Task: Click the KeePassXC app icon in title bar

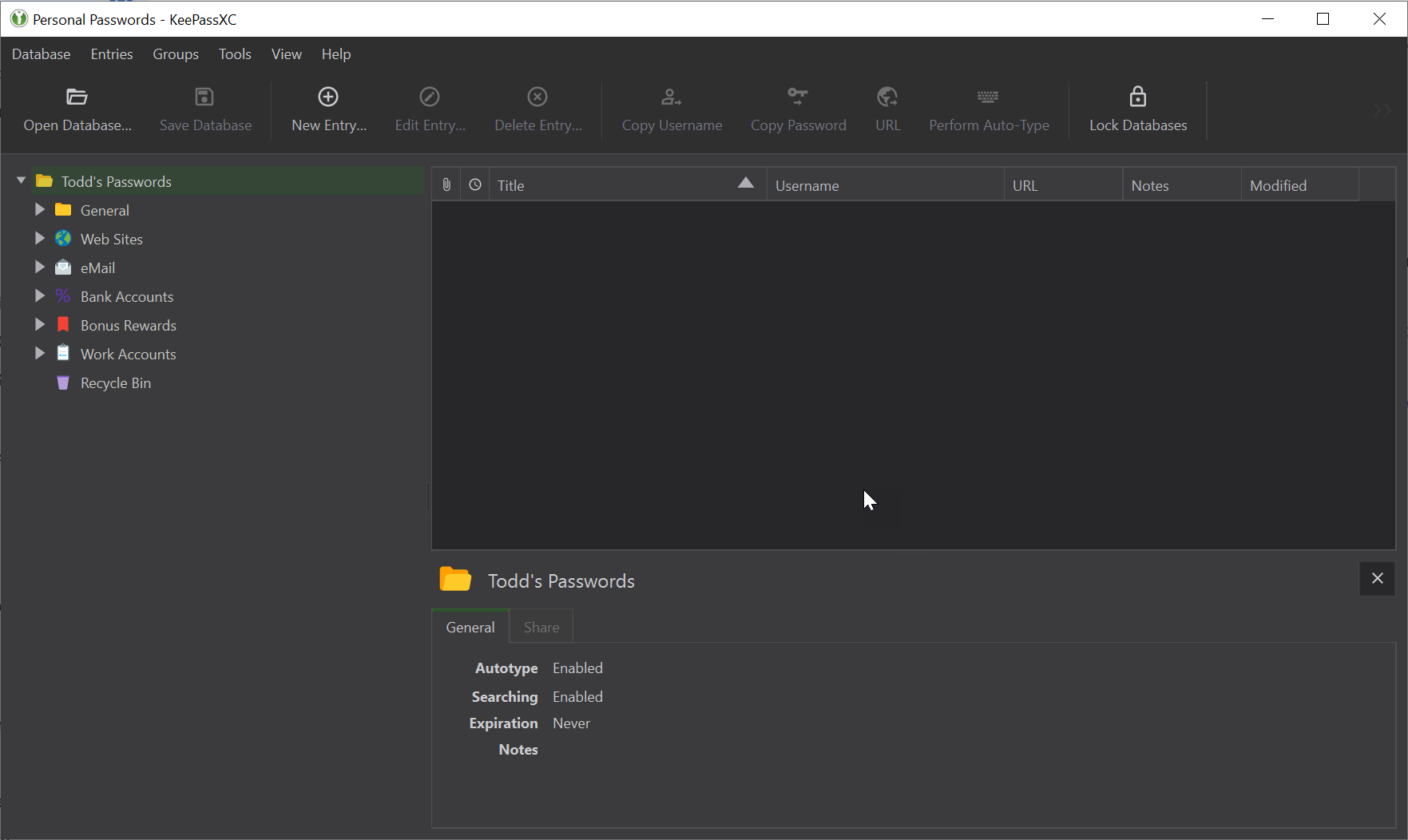Action: [x=19, y=18]
